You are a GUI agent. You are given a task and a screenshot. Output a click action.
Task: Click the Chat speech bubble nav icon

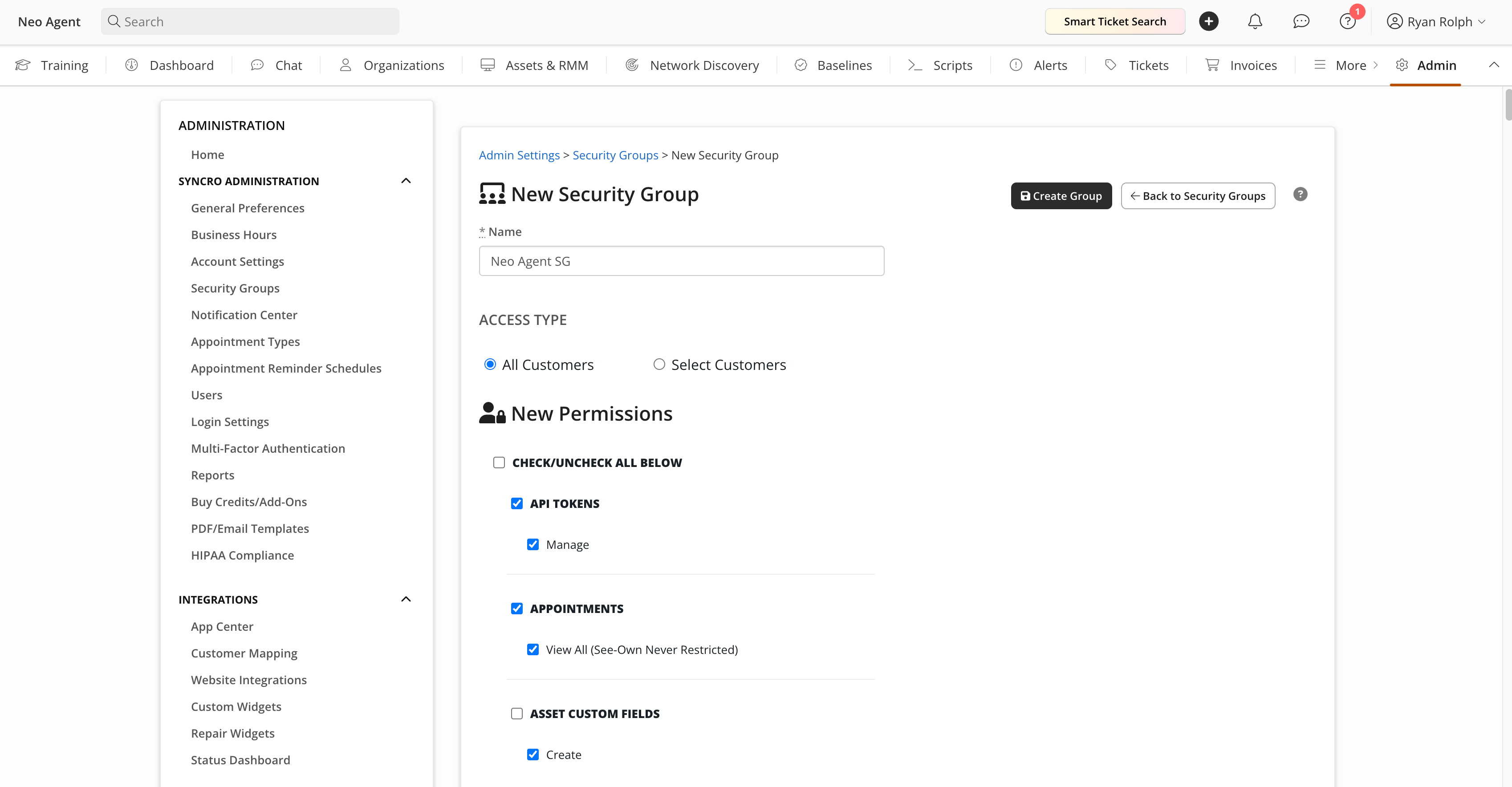point(257,65)
